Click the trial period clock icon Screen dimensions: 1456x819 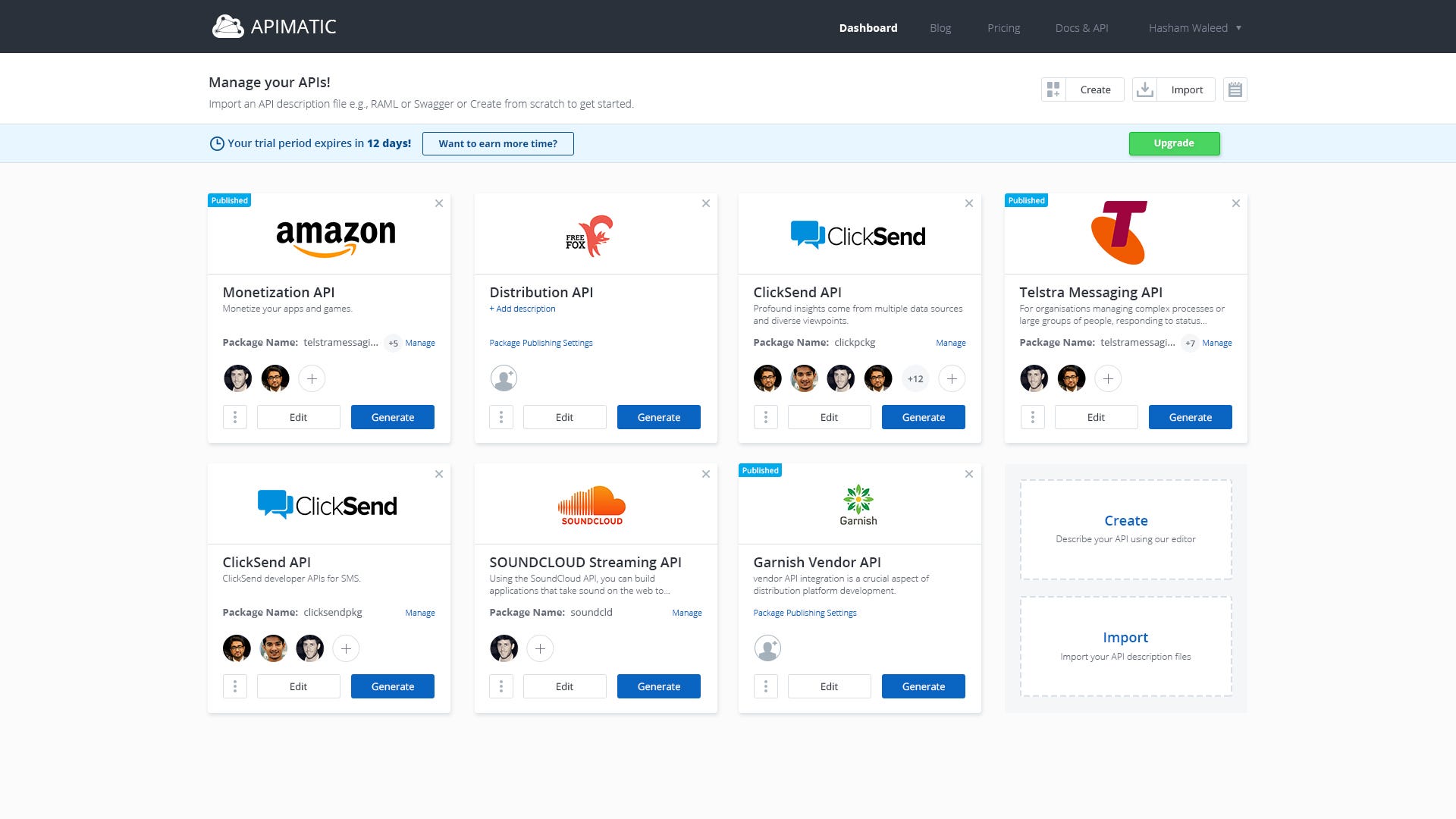217,143
